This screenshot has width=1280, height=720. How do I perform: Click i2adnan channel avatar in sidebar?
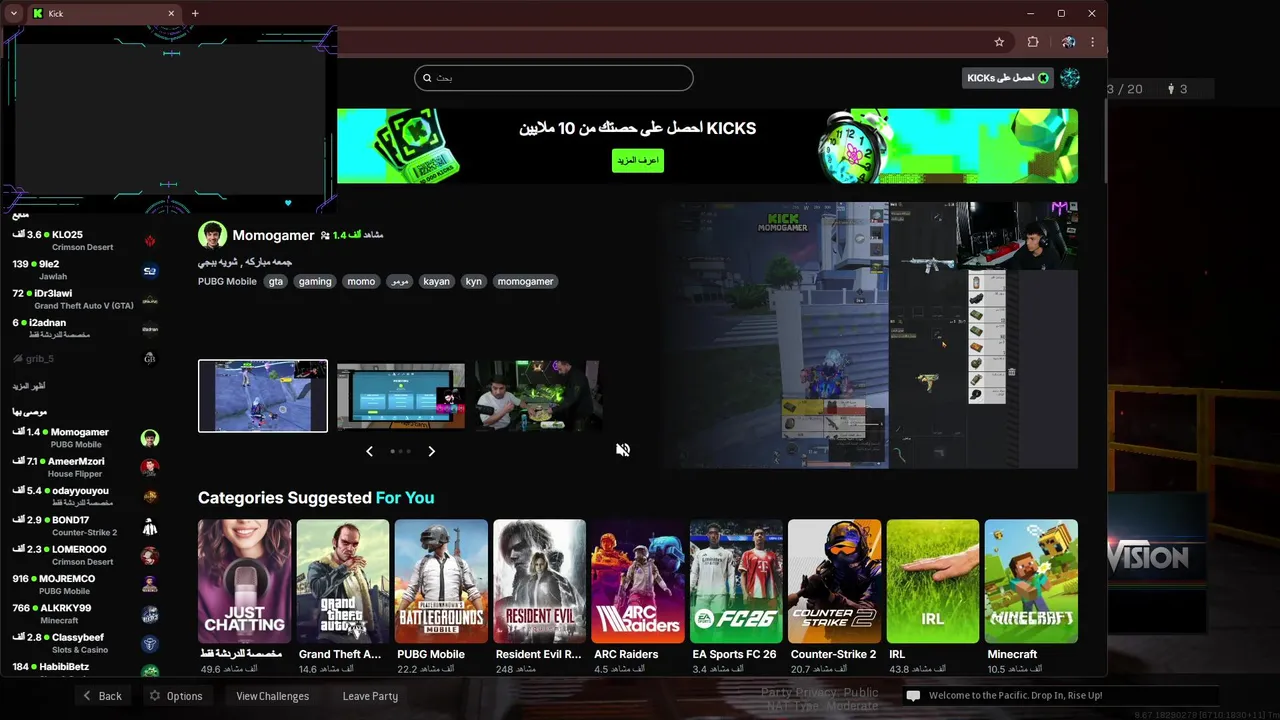150,329
